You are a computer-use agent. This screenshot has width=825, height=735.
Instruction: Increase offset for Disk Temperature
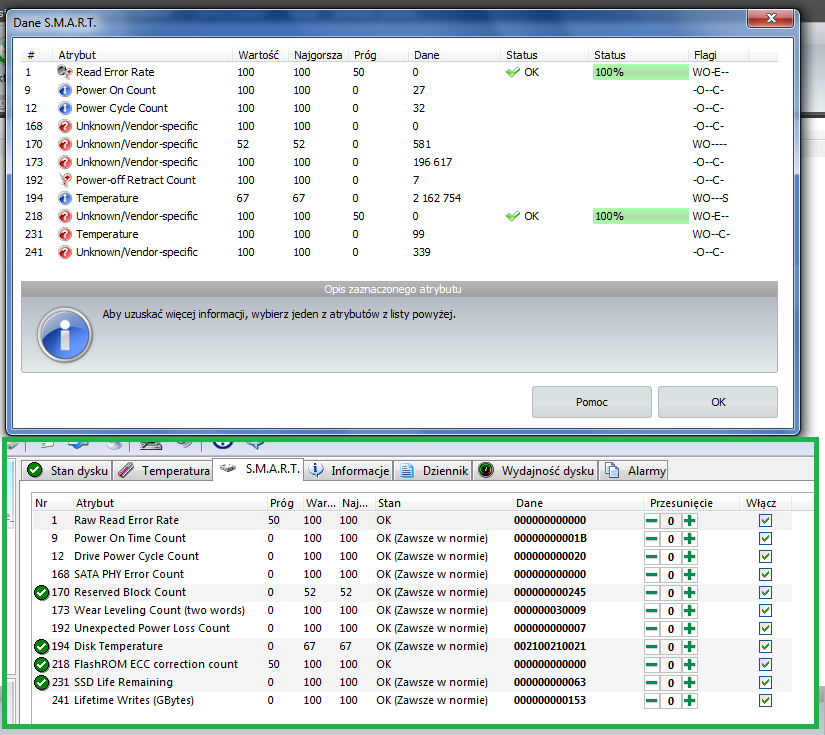pos(689,647)
